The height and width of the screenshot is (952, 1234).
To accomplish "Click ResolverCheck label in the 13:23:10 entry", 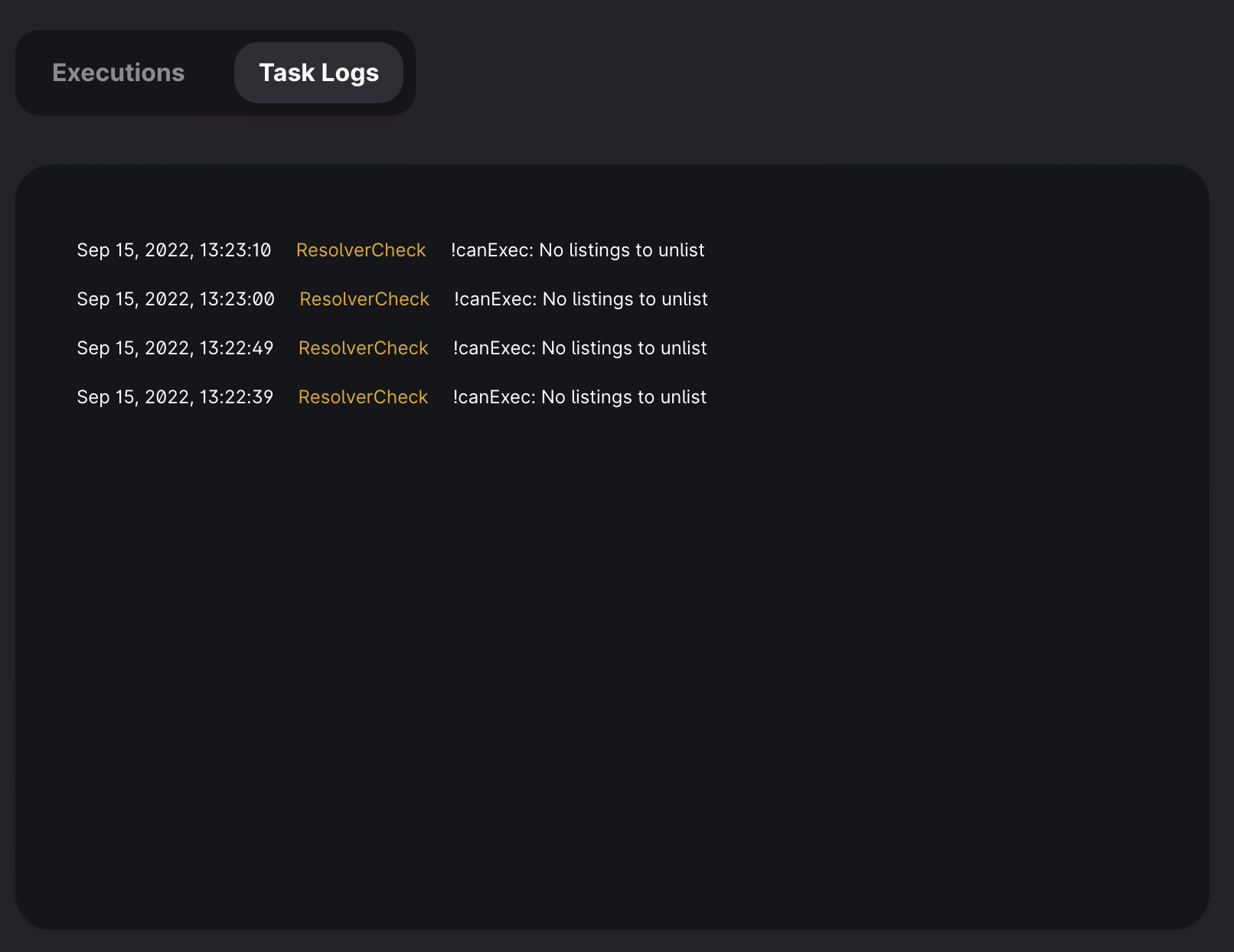I will click(x=361, y=250).
